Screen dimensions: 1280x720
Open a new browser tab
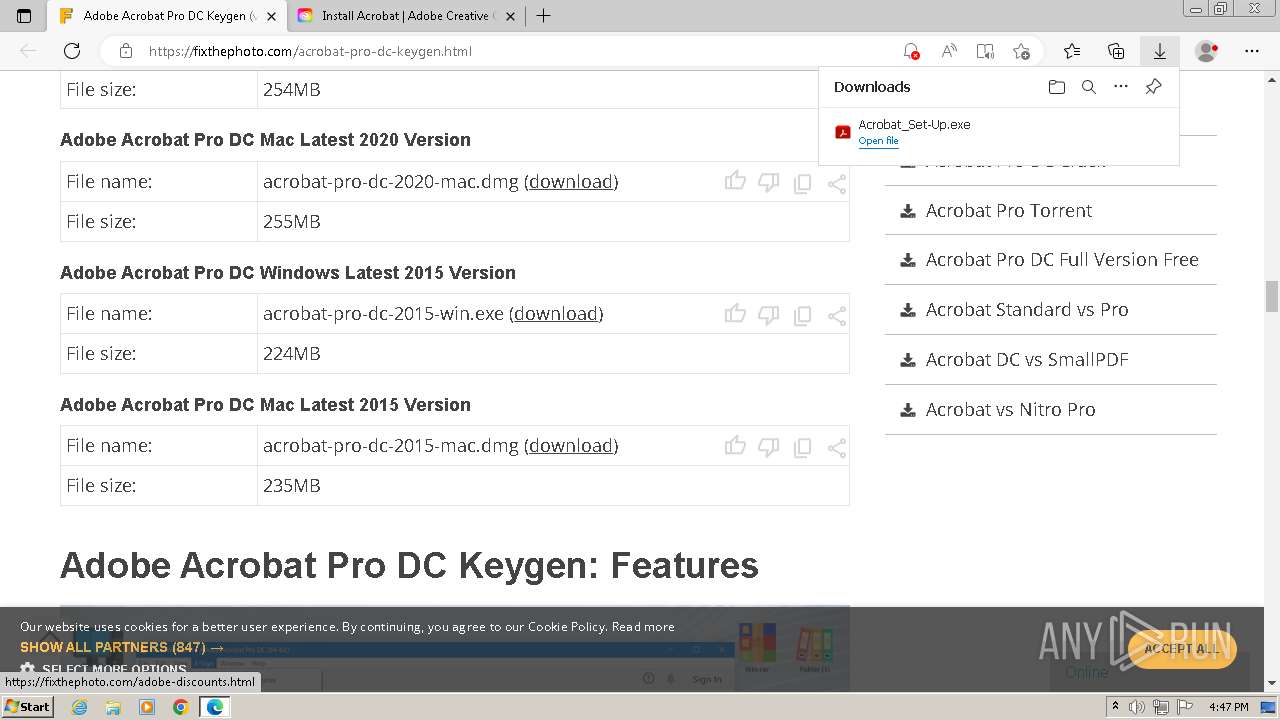(x=543, y=16)
